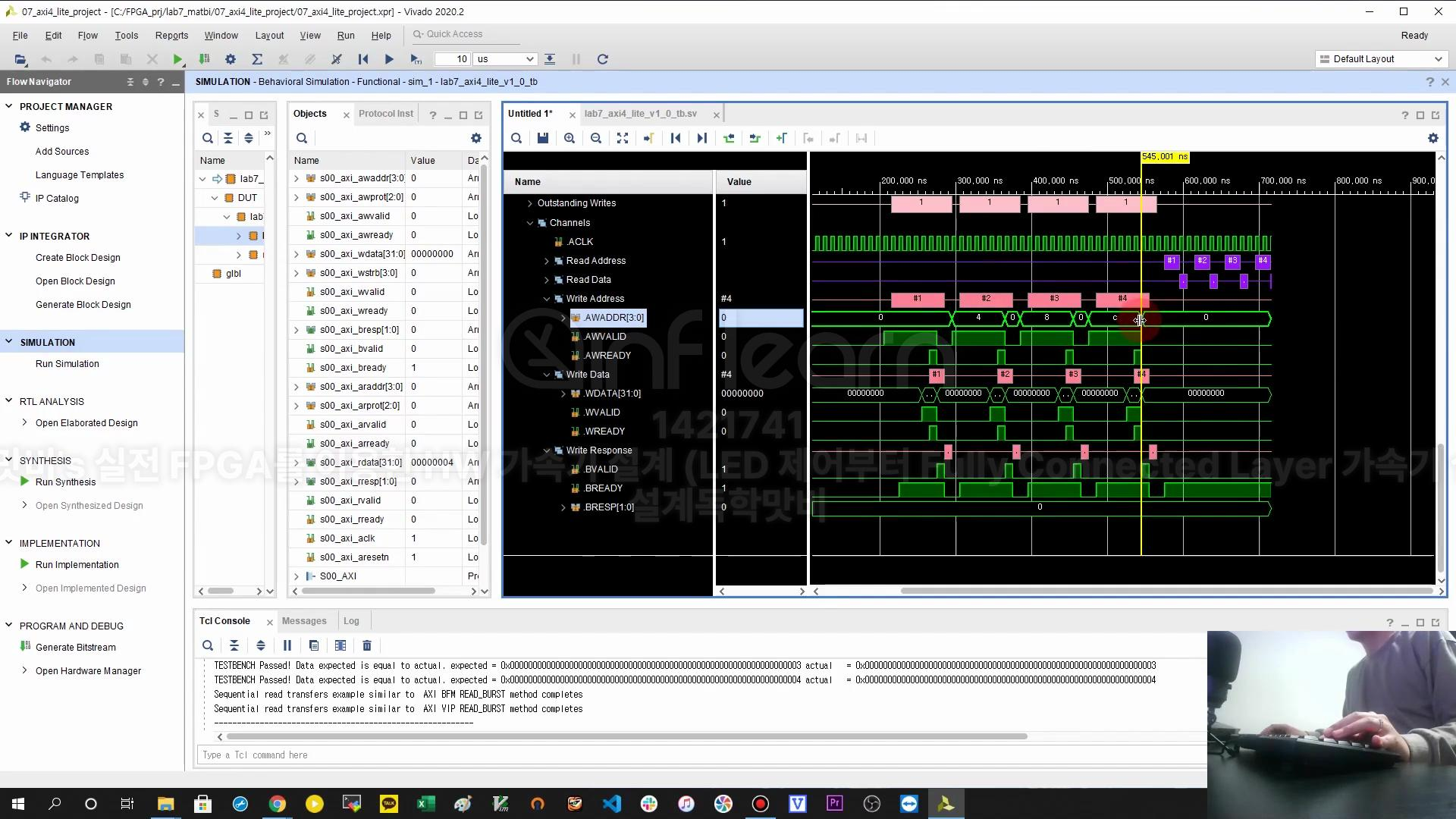Click the waveform Zoom In icon
Screen dimensions: 1456x819
(x=570, y=138)
